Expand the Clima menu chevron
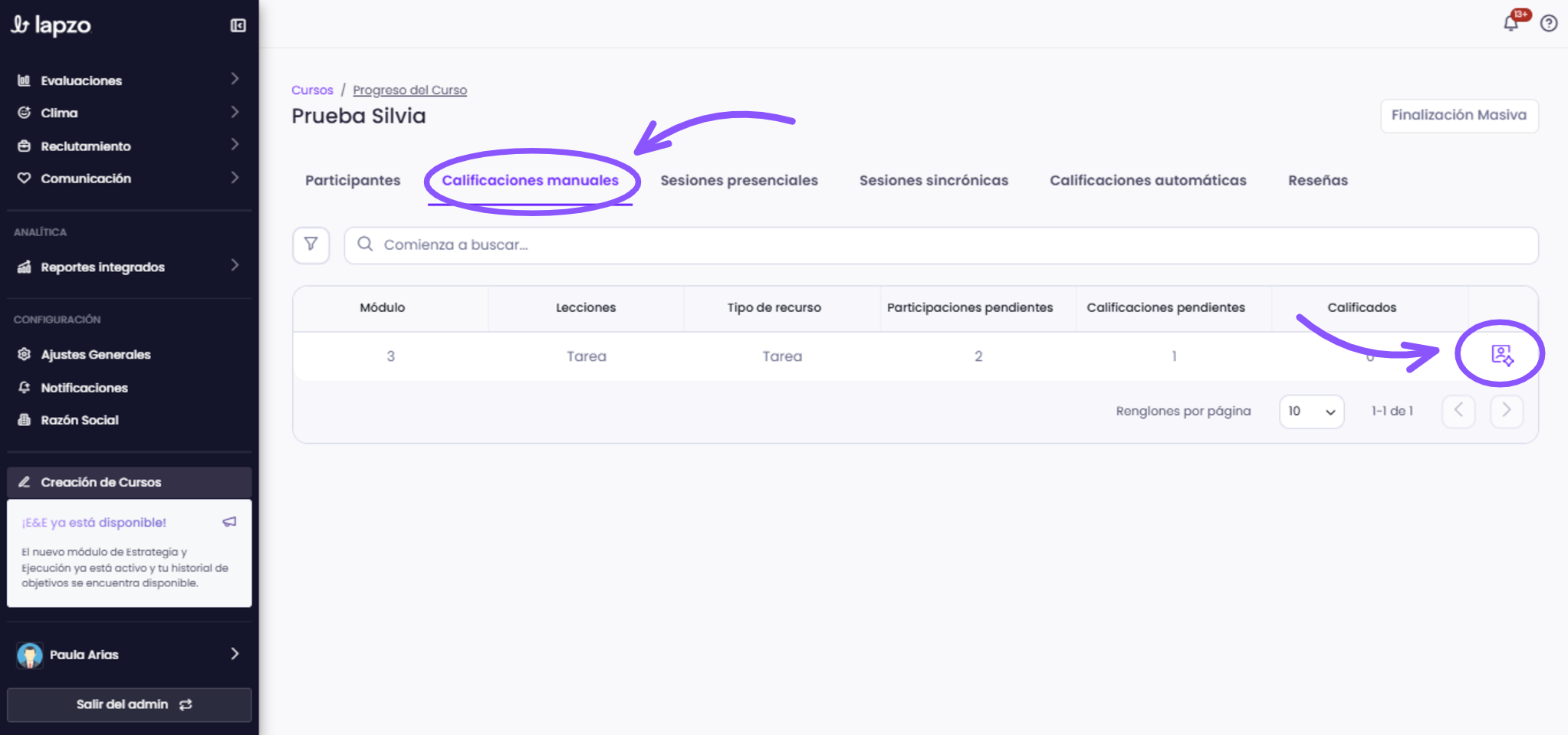Viewport: 1568px width, 735px height. (235, 112)
